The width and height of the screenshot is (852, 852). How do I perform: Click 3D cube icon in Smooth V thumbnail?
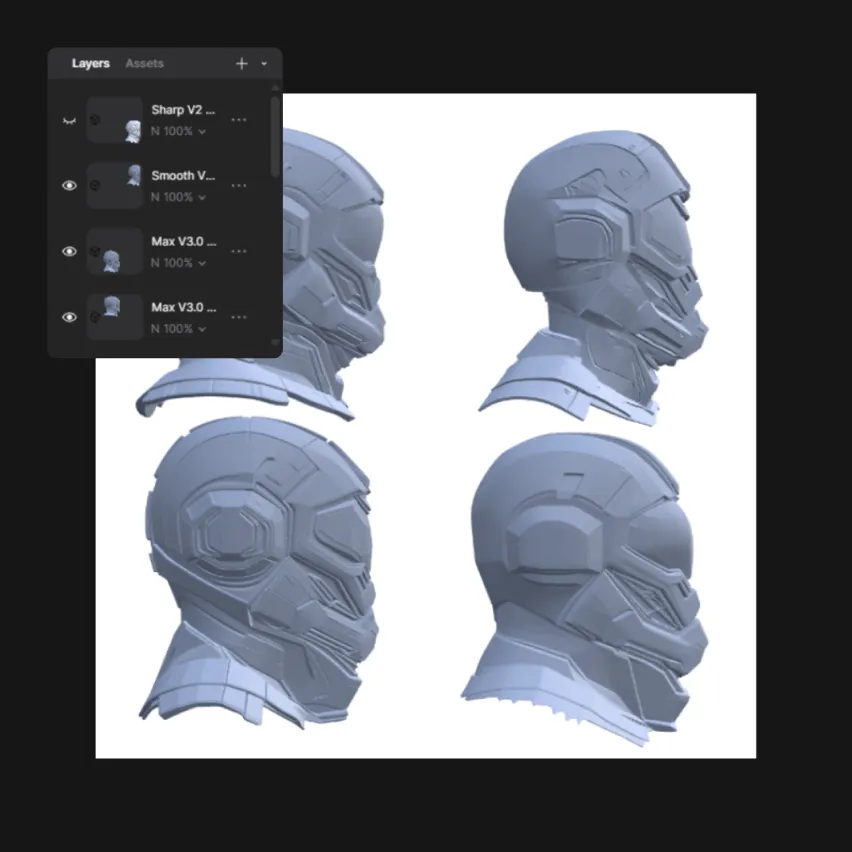[x=95, y=185]
